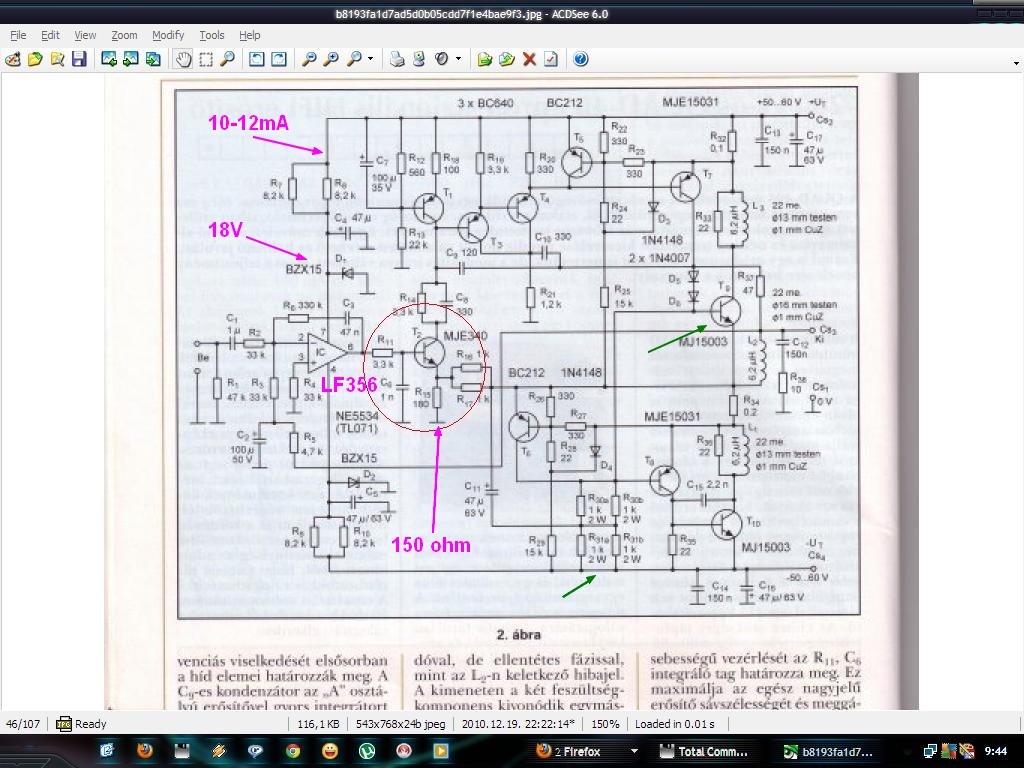Print the image with printer icon
Image resolution: width=1024 pixels, height=768 pixels.
pos(397,59)
